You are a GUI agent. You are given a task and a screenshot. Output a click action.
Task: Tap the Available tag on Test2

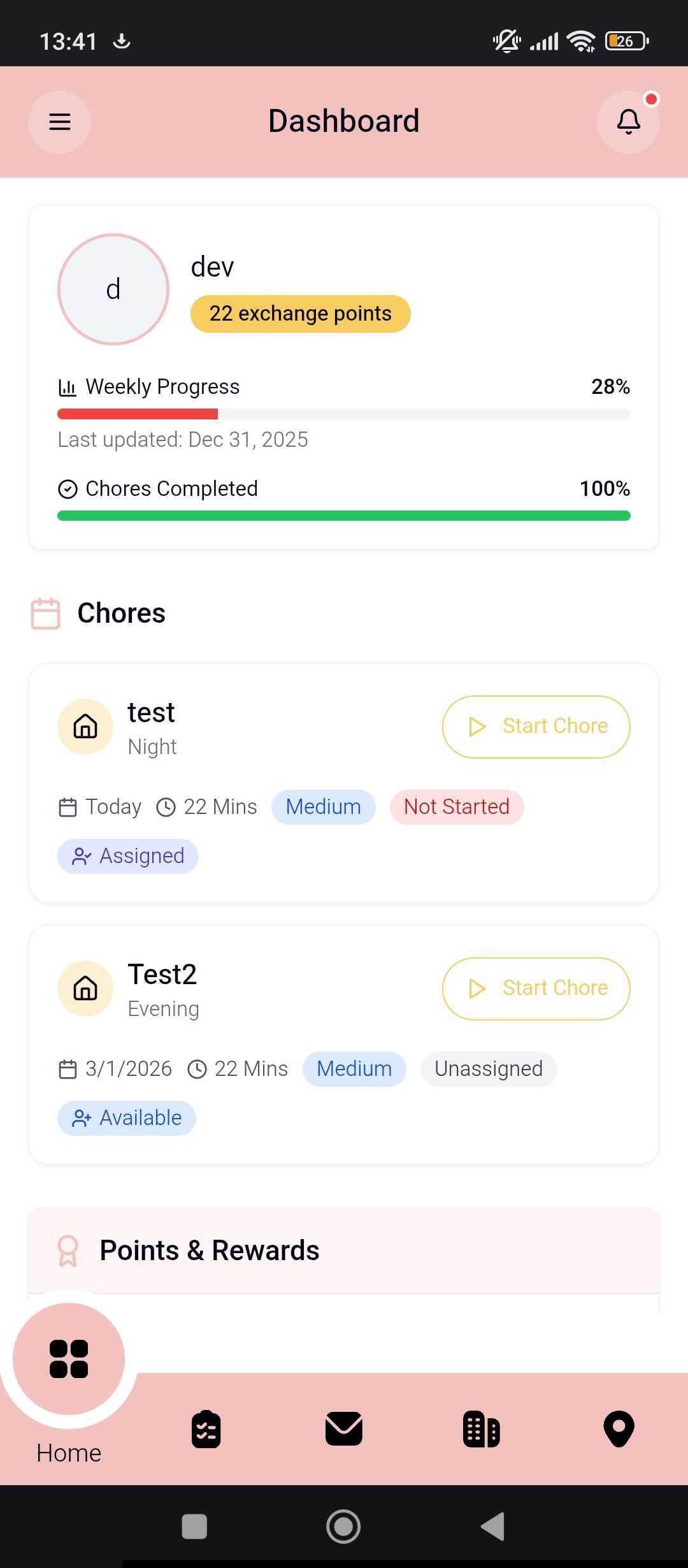click(x=127, y=1118)
